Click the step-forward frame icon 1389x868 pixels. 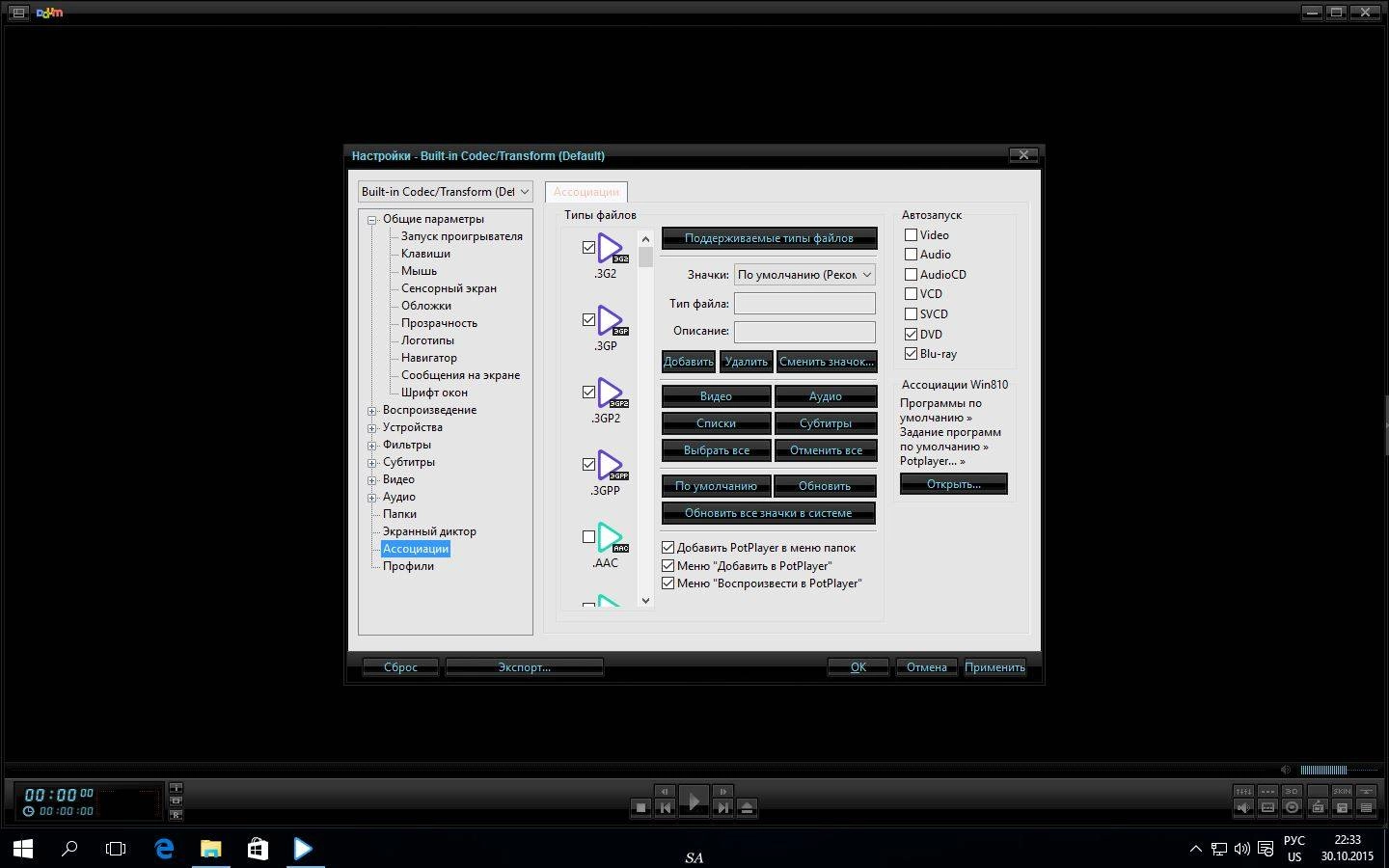point(722,791)
